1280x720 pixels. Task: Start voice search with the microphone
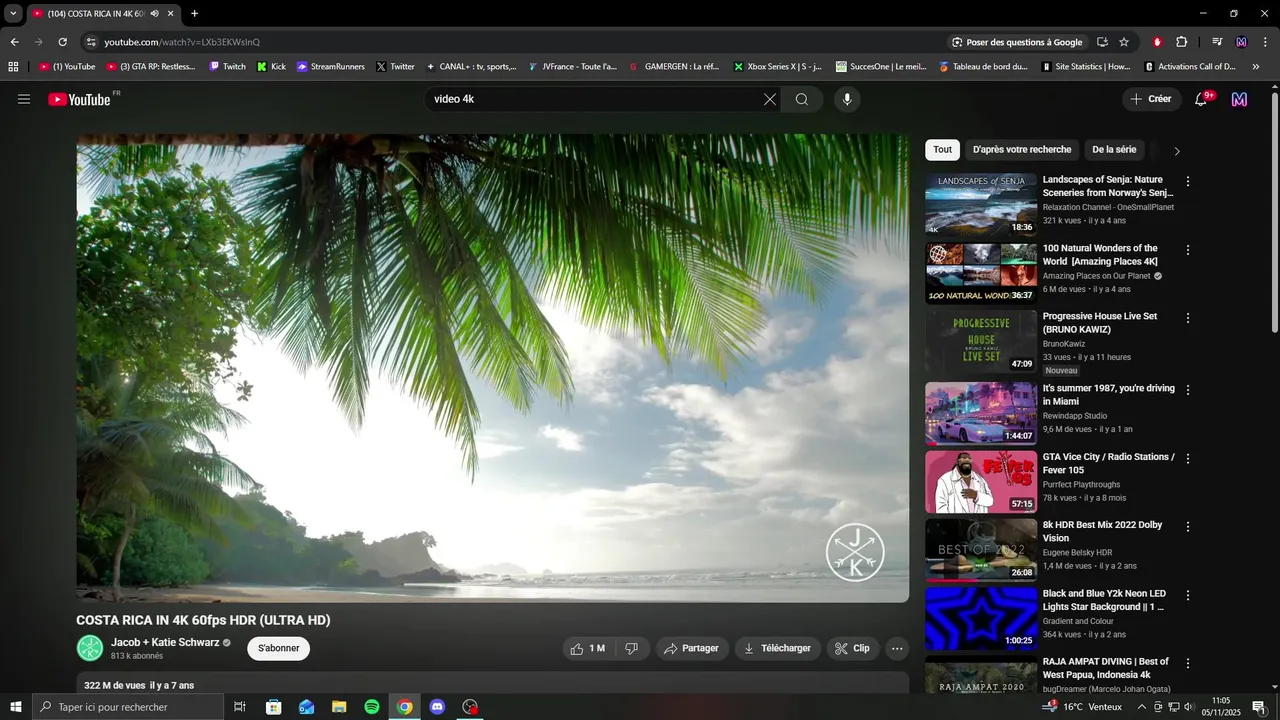pyautogui.click(x=847, y=99)
